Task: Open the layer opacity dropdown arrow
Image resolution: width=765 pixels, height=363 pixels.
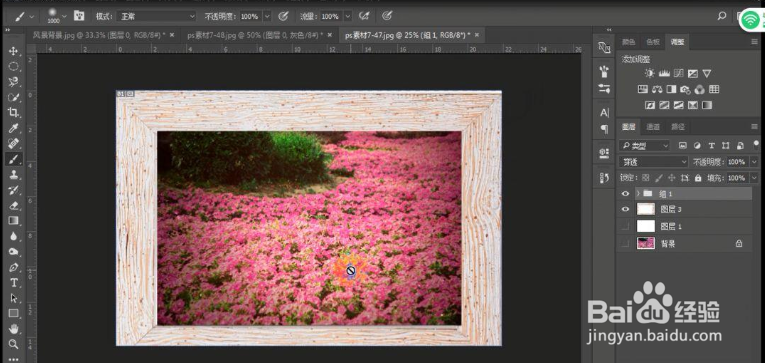Action: [x=755, y=161]
